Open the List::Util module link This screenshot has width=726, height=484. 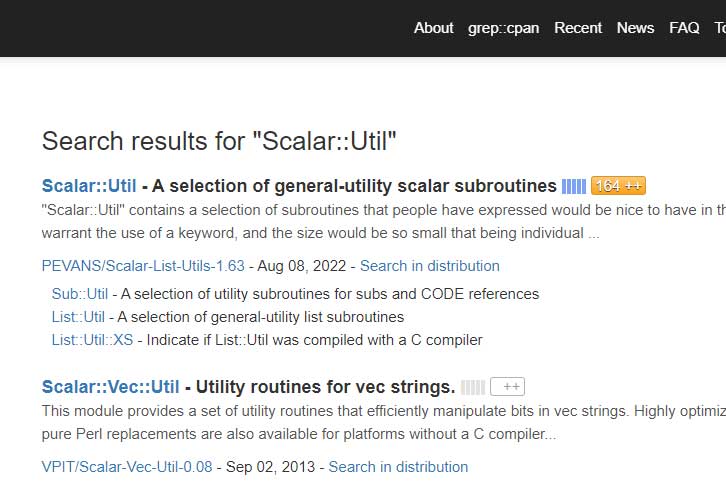point(78,317)
